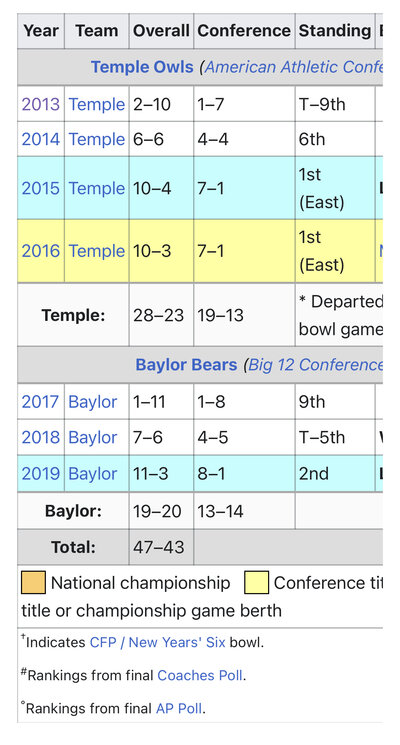
Task: Open the CFP / New Years' Six link
Action: [x=157, y=642]
